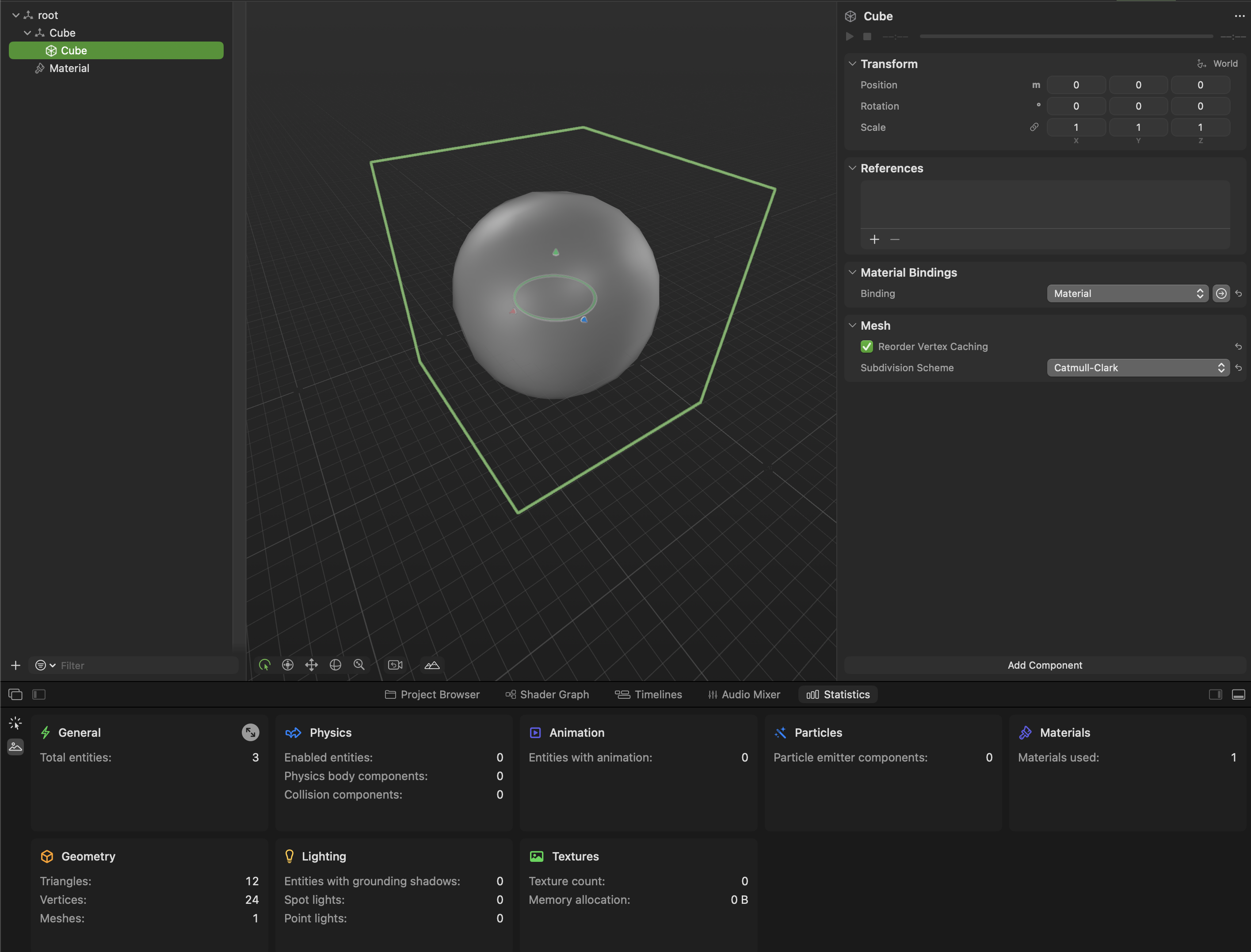The height and width of the screenshot is (952, 1251).
Task: Click the blue Z-axis gizmo handle
Action: tap(584, 320)
